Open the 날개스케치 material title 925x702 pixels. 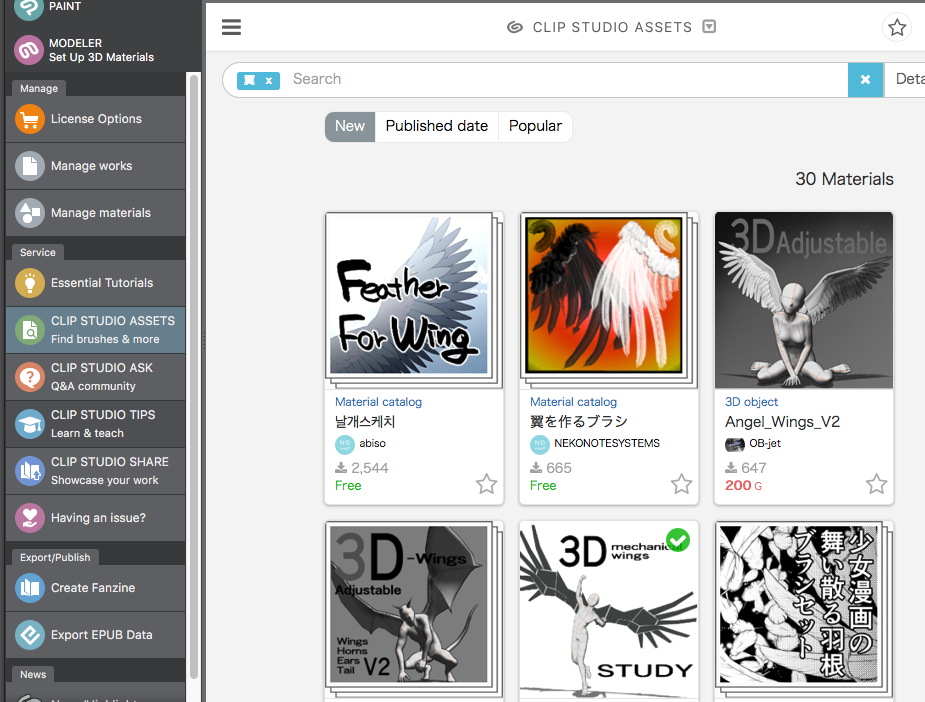365,422
